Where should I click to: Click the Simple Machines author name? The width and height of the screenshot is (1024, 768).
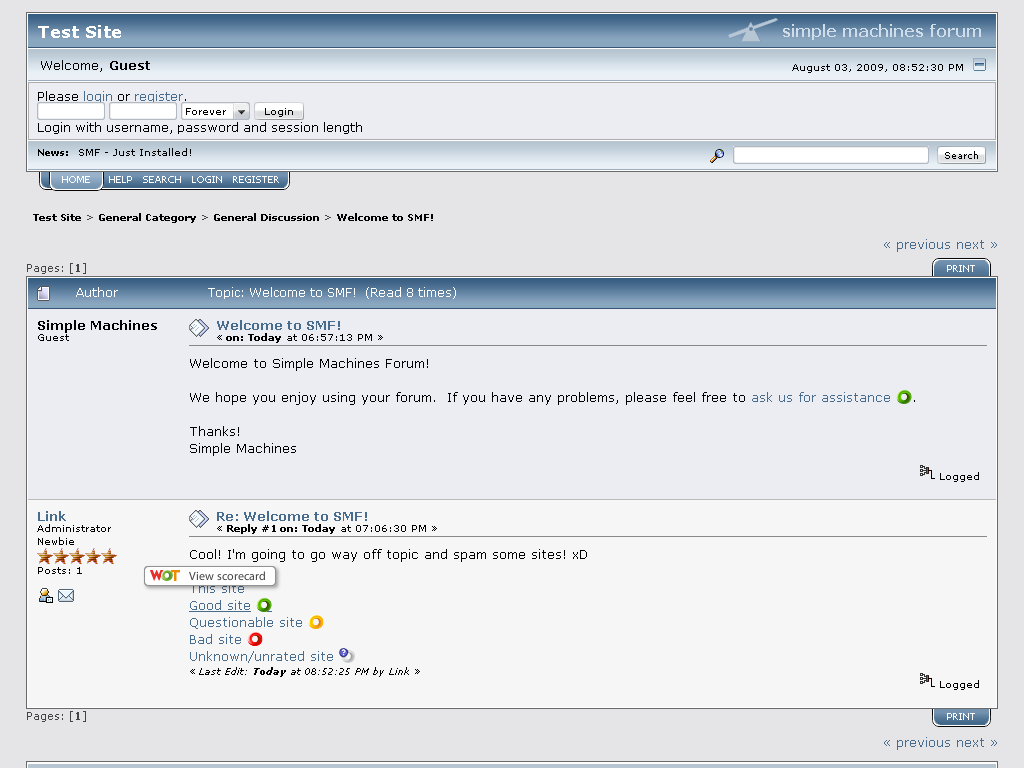[x=97, y=325]
